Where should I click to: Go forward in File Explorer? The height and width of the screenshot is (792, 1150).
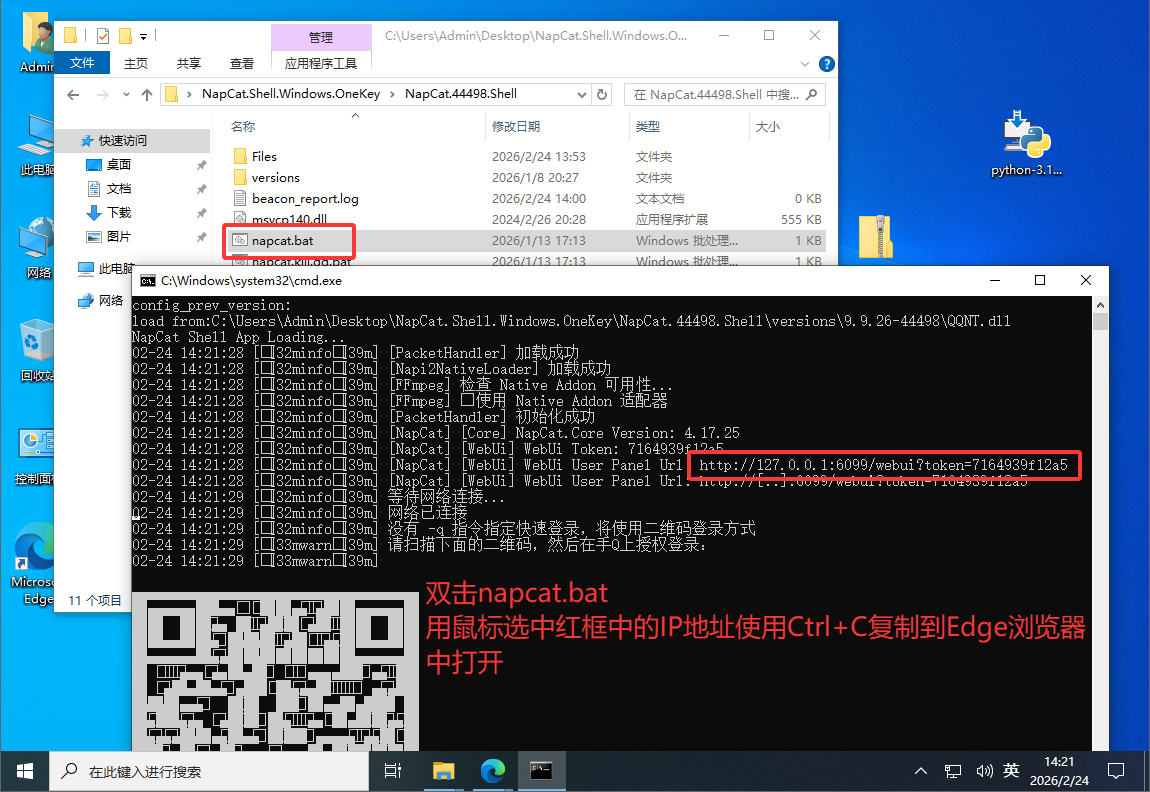[x=102, y=95]
